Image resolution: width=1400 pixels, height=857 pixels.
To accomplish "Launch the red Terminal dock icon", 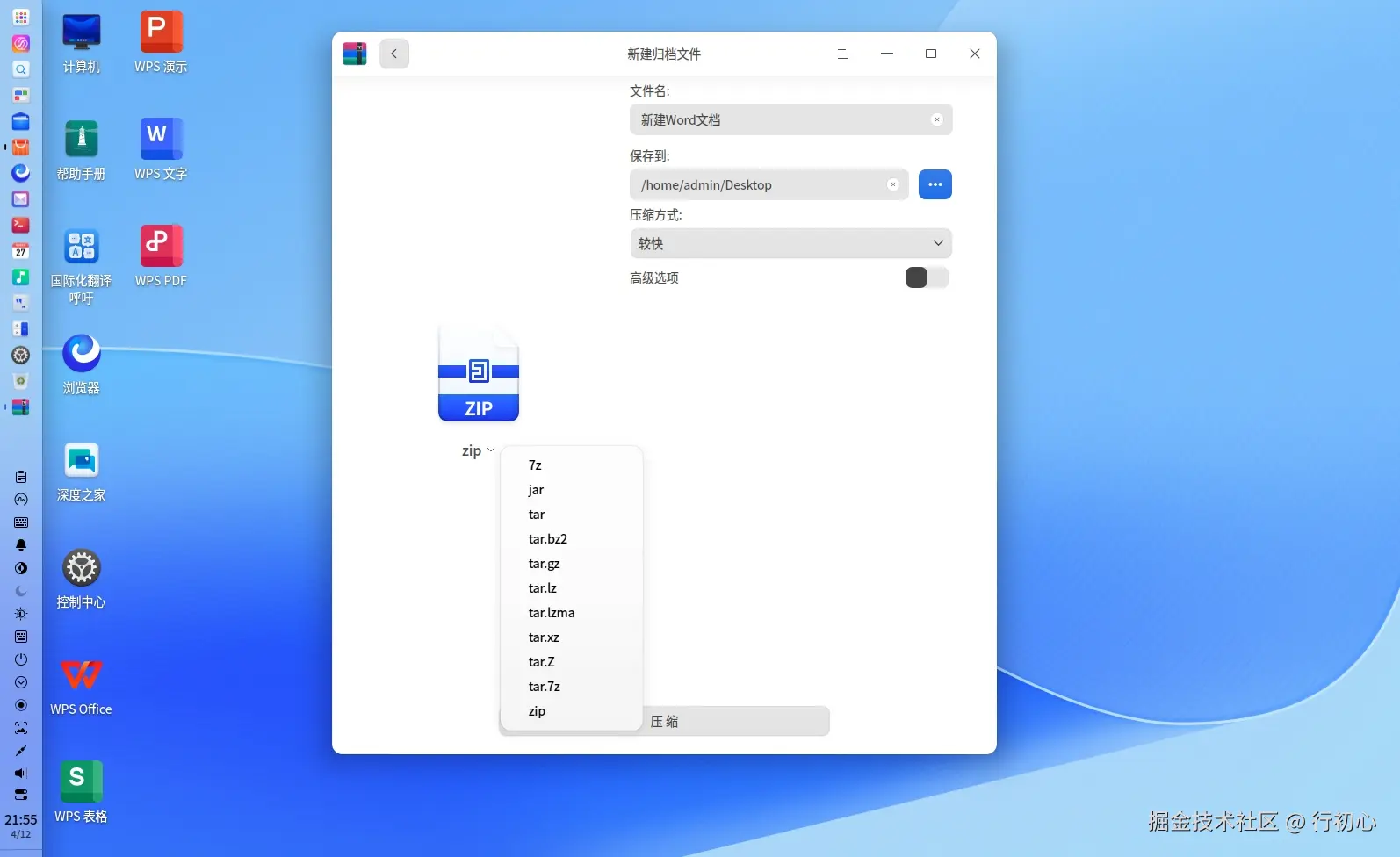I will point(21,225).
